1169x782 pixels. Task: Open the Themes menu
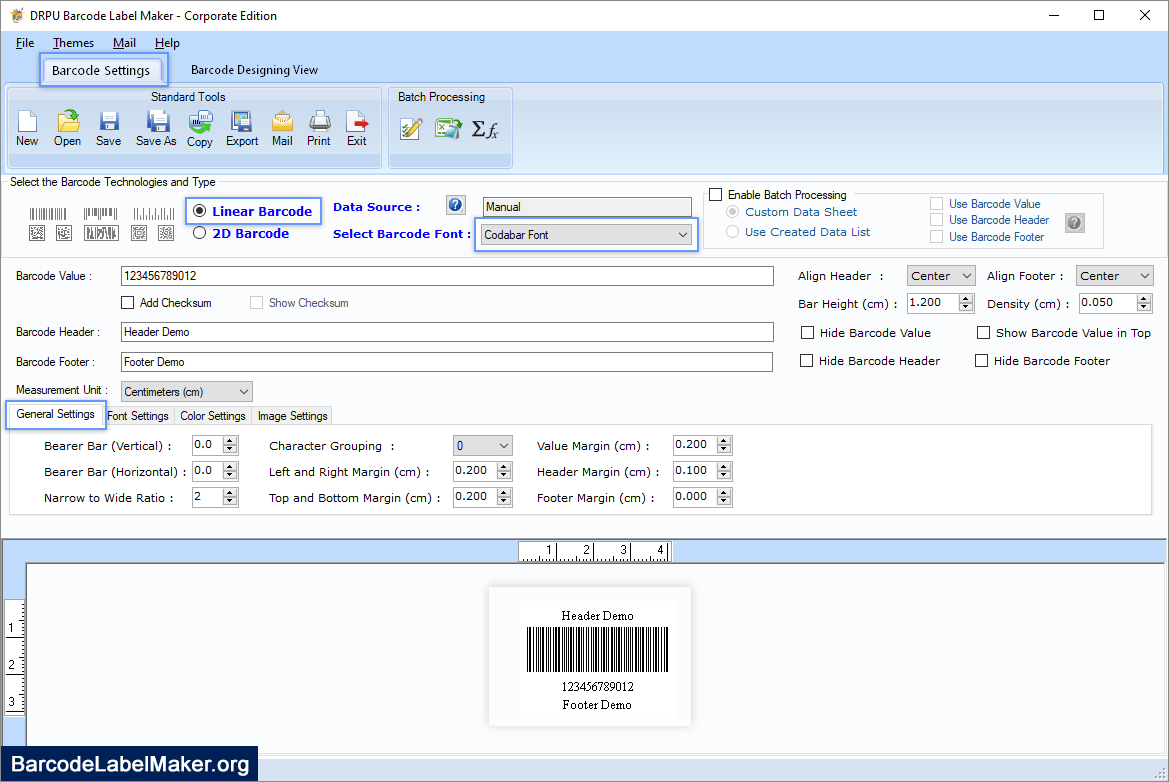click(x=73, y=43)
